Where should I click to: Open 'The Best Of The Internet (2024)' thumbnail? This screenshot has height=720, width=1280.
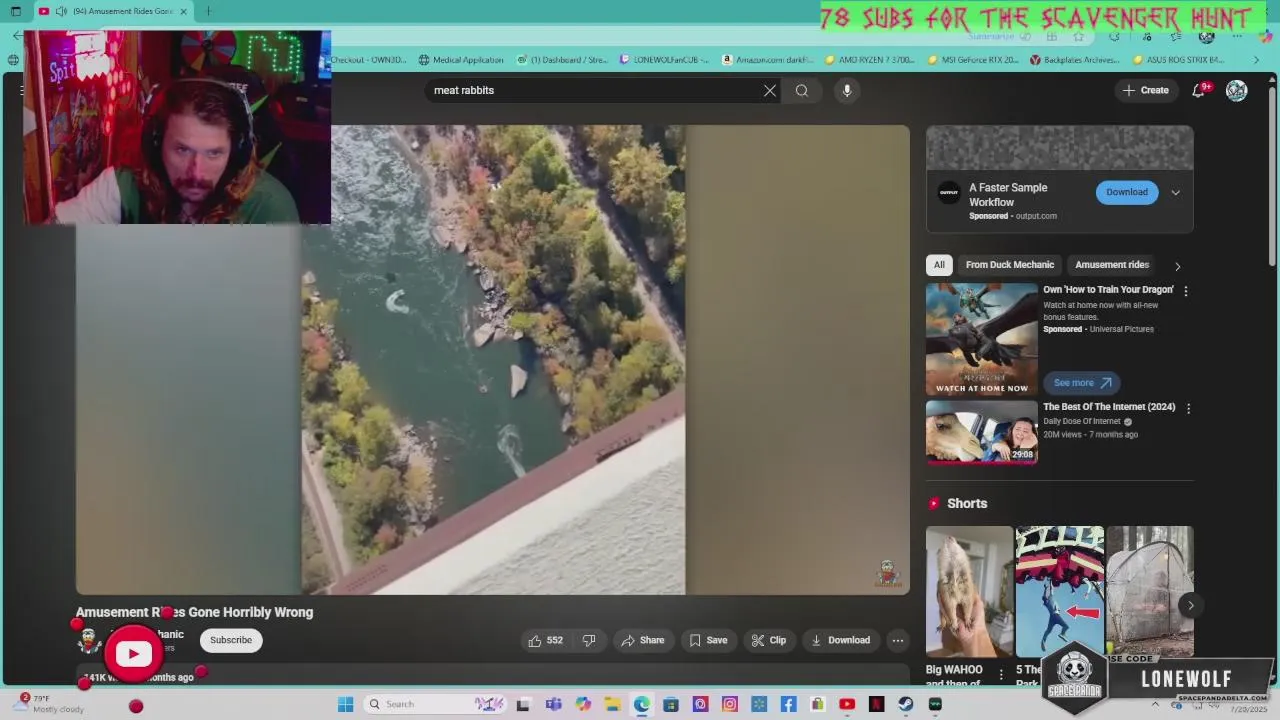pyautogui.click(x=982, y=433)
